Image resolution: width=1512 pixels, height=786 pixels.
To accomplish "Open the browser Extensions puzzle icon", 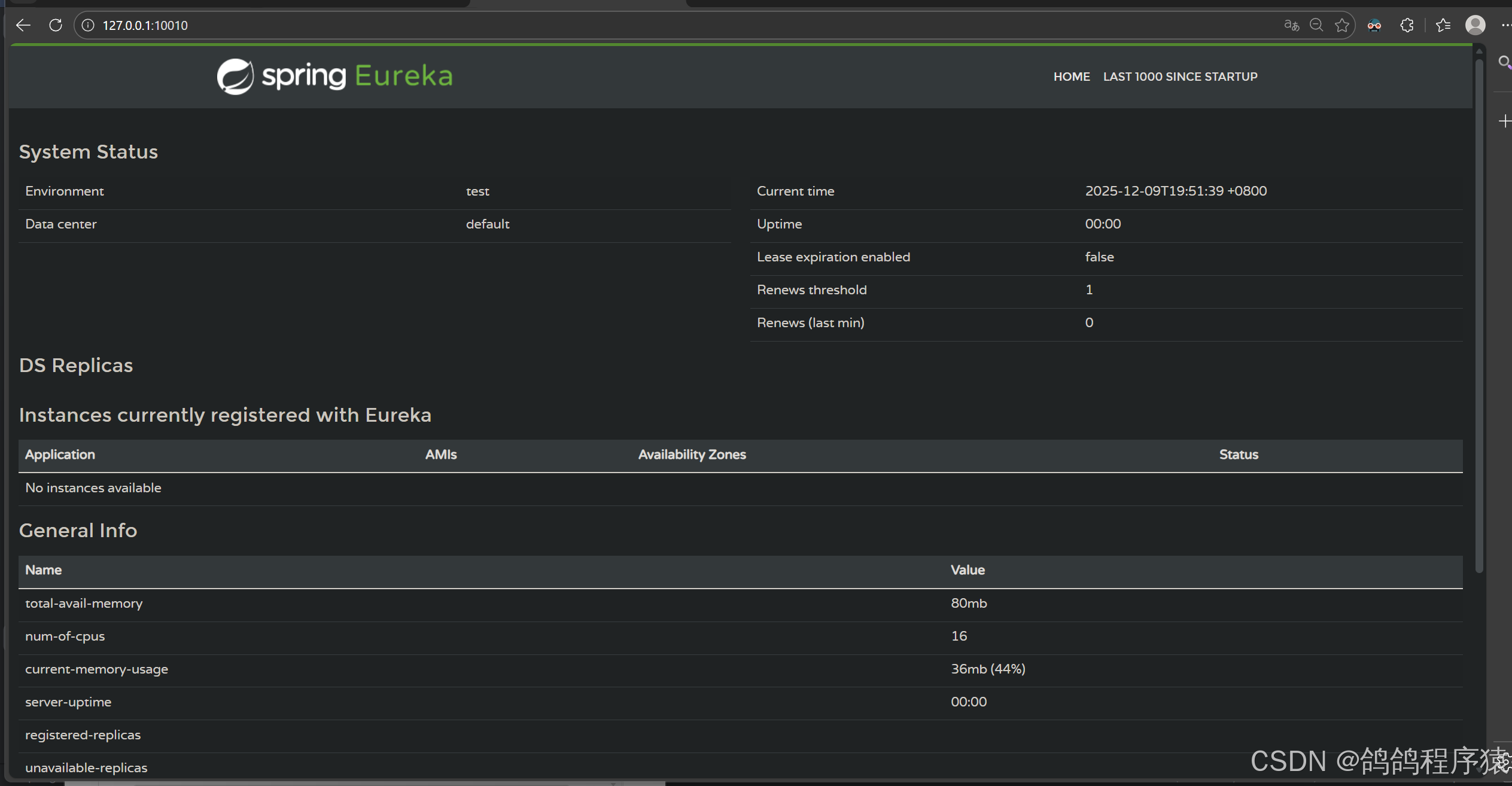I will click(1407, 25).
